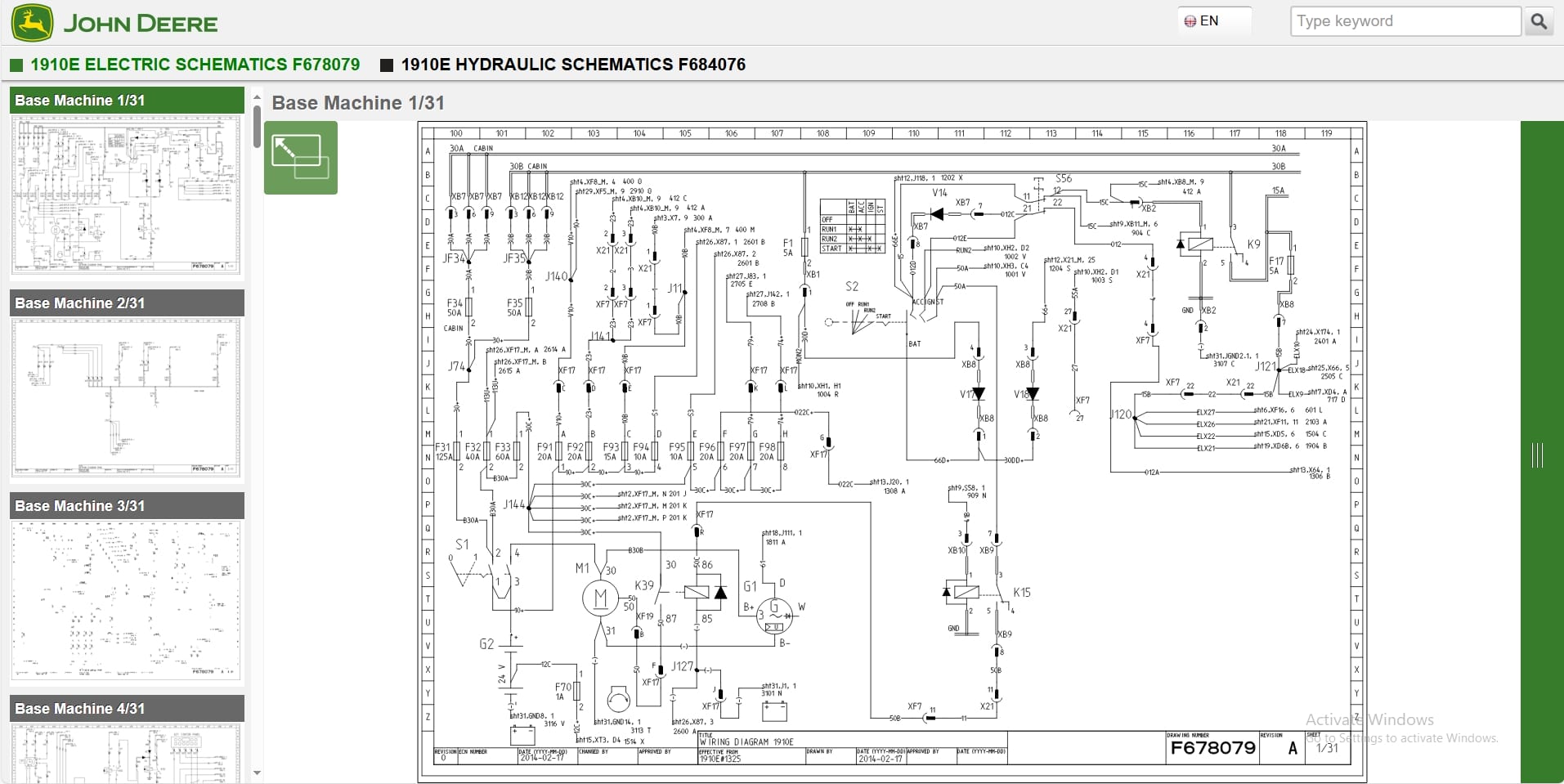Click the green square beside ELECTRIC SCHEMATICS
Screen dimensions: 1564x784
[15, 65]
